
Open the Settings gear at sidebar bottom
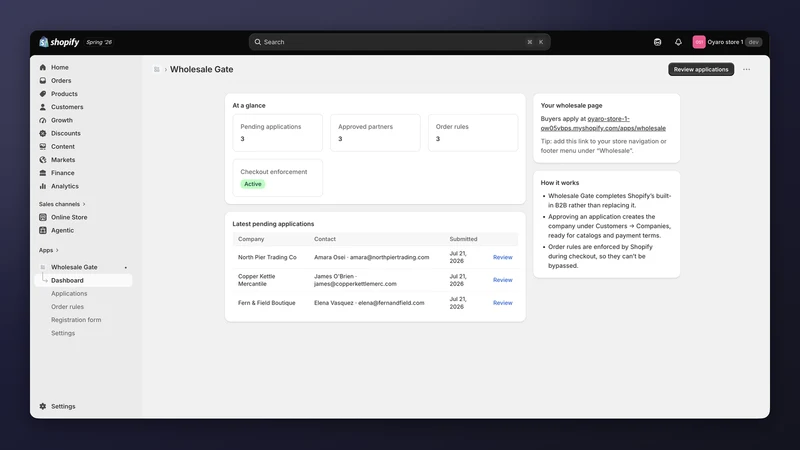click(x=43, y=407)
